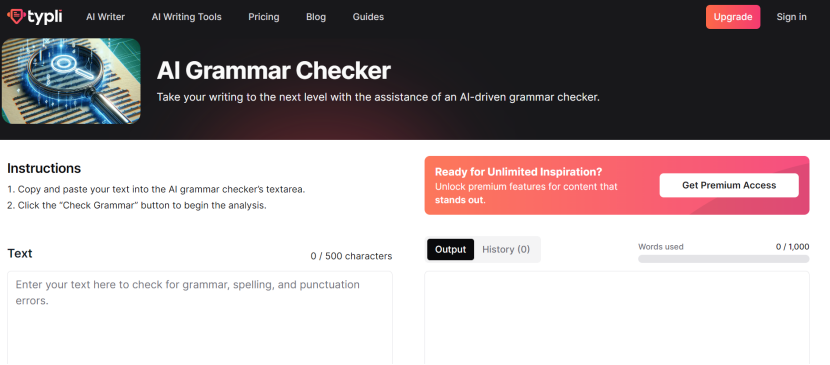Click the AI Grammar Checker heading
830x365 pixels.
point(274,71)
